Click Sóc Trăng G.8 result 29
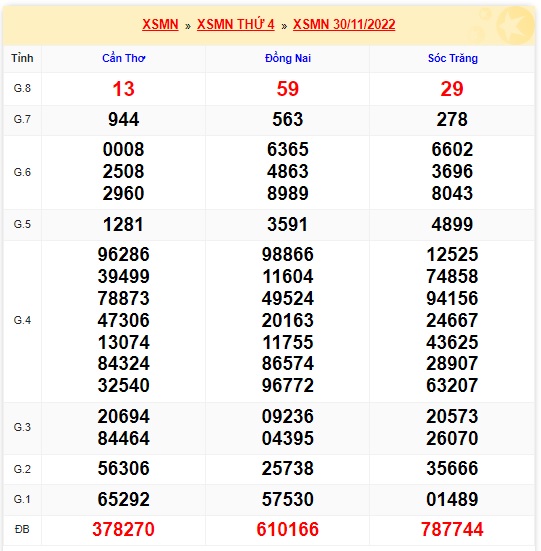 tap(452, 89)
